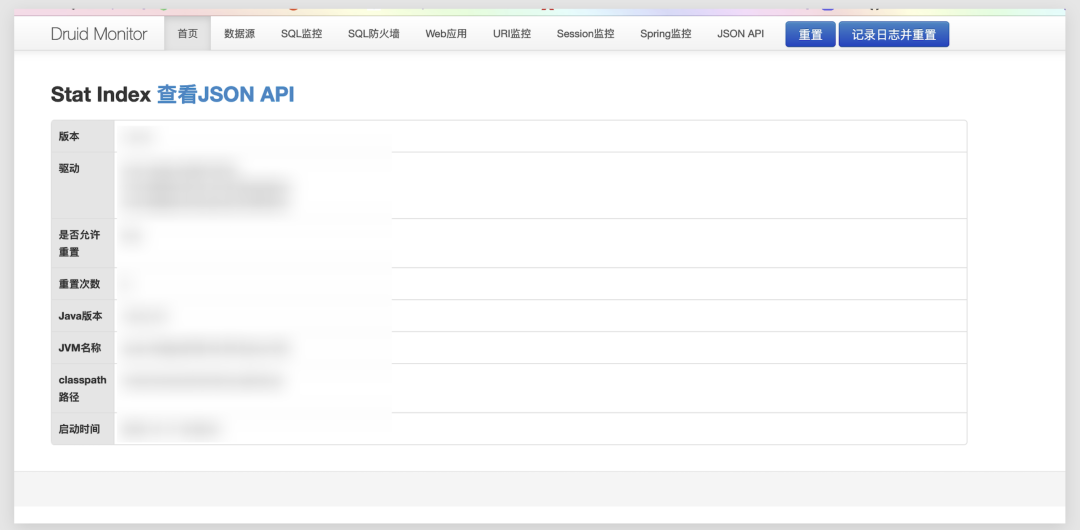Select the JVM名称 row label
Screen dimensions: 1080x530
[x=80, y=348]
